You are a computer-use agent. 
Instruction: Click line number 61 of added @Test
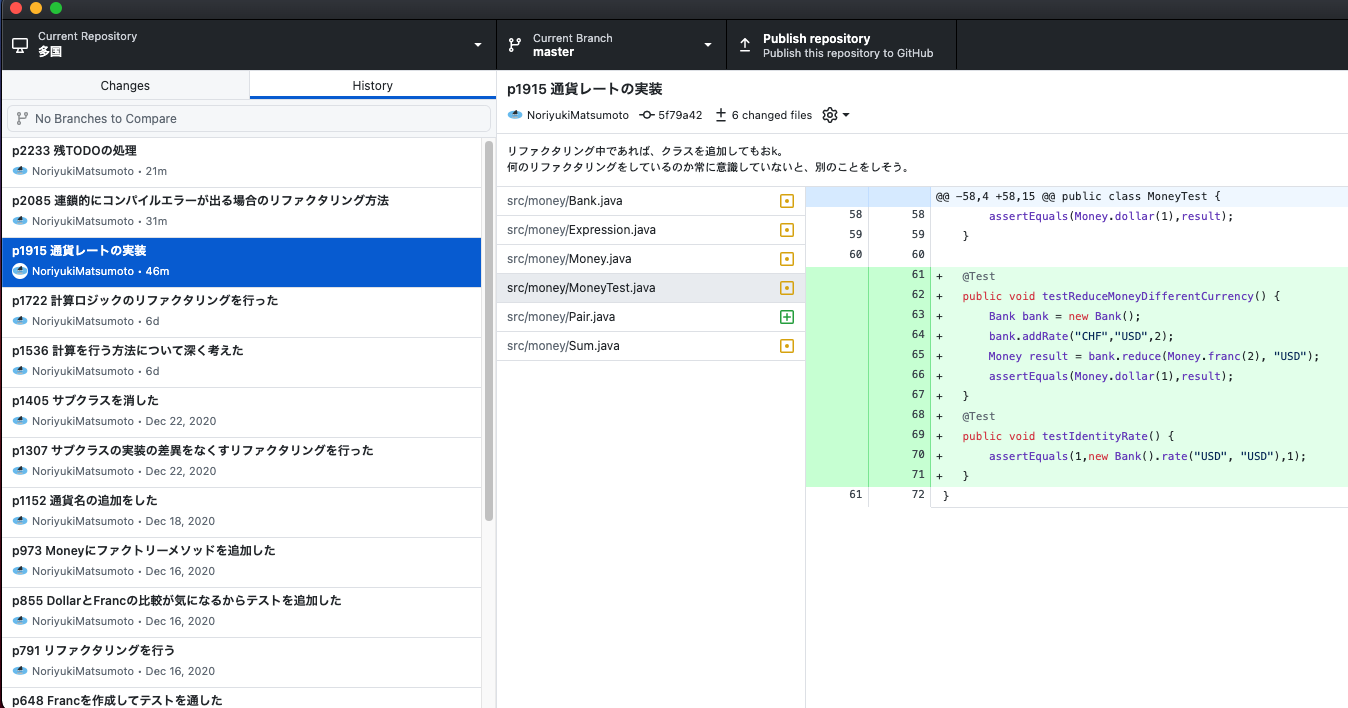[x=918, y=276]
